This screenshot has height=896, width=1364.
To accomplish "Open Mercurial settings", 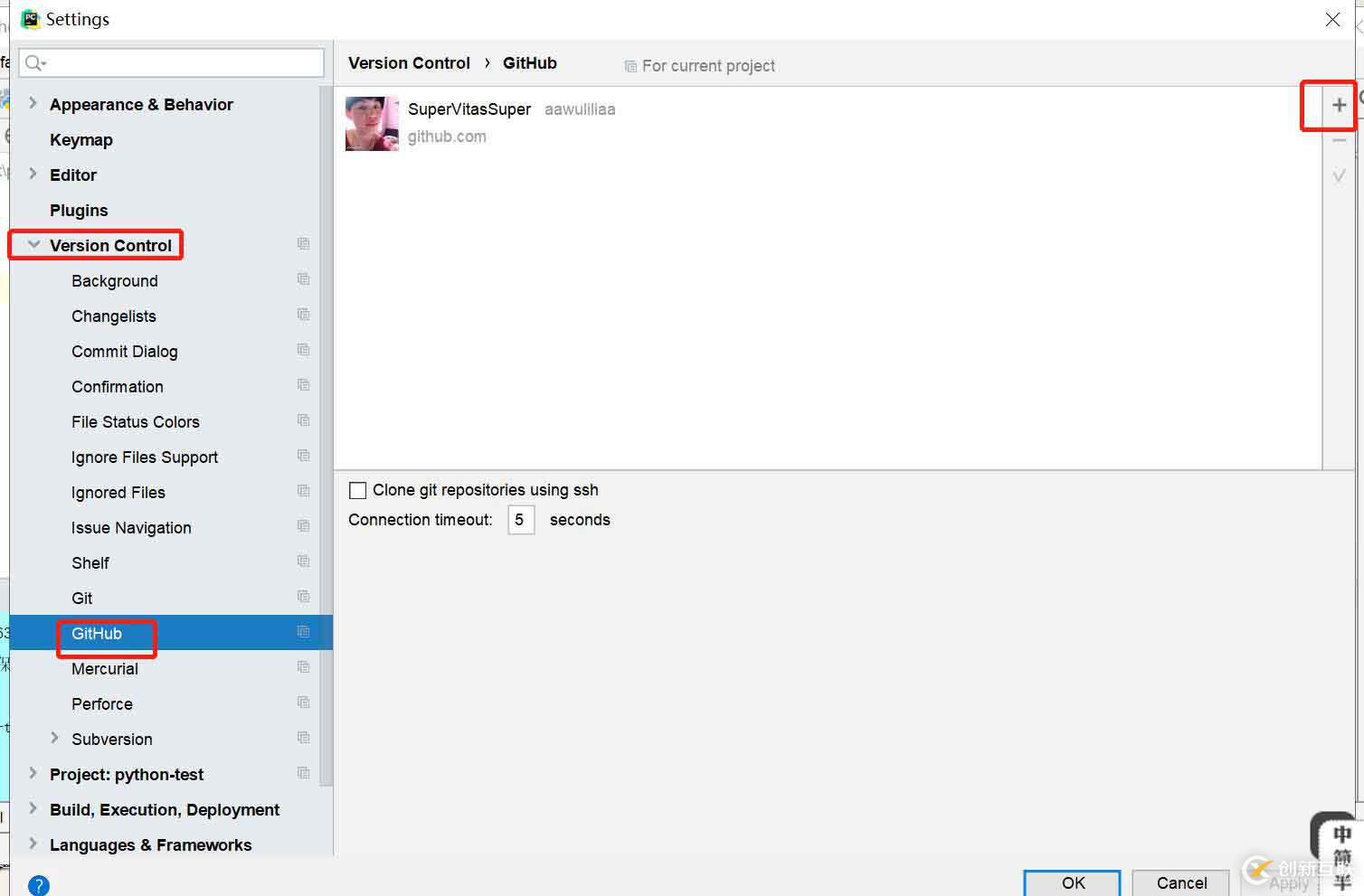I will 105,669.
